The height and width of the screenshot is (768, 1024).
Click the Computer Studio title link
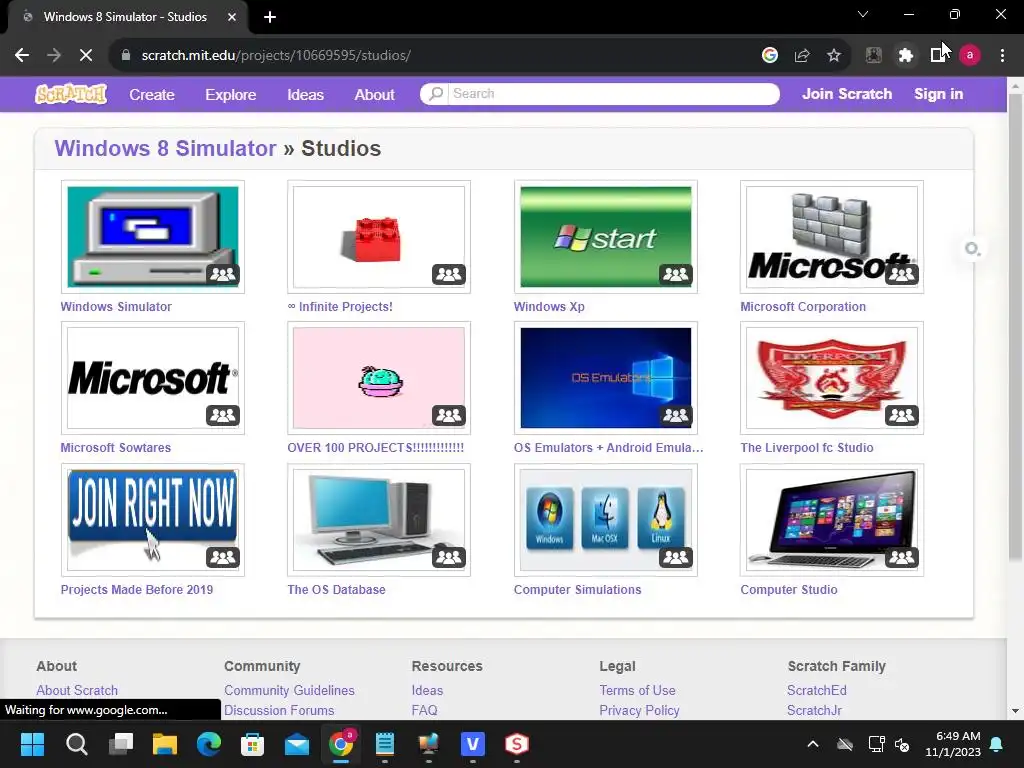point(788,590)
